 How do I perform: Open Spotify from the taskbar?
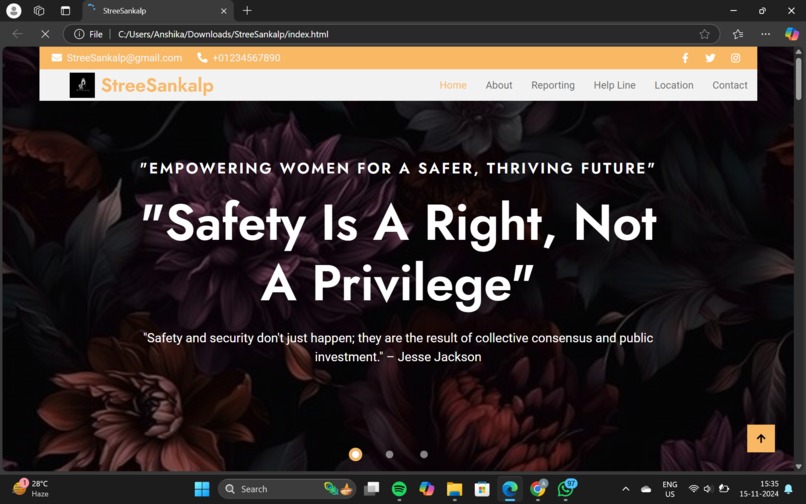click(399, 489)
